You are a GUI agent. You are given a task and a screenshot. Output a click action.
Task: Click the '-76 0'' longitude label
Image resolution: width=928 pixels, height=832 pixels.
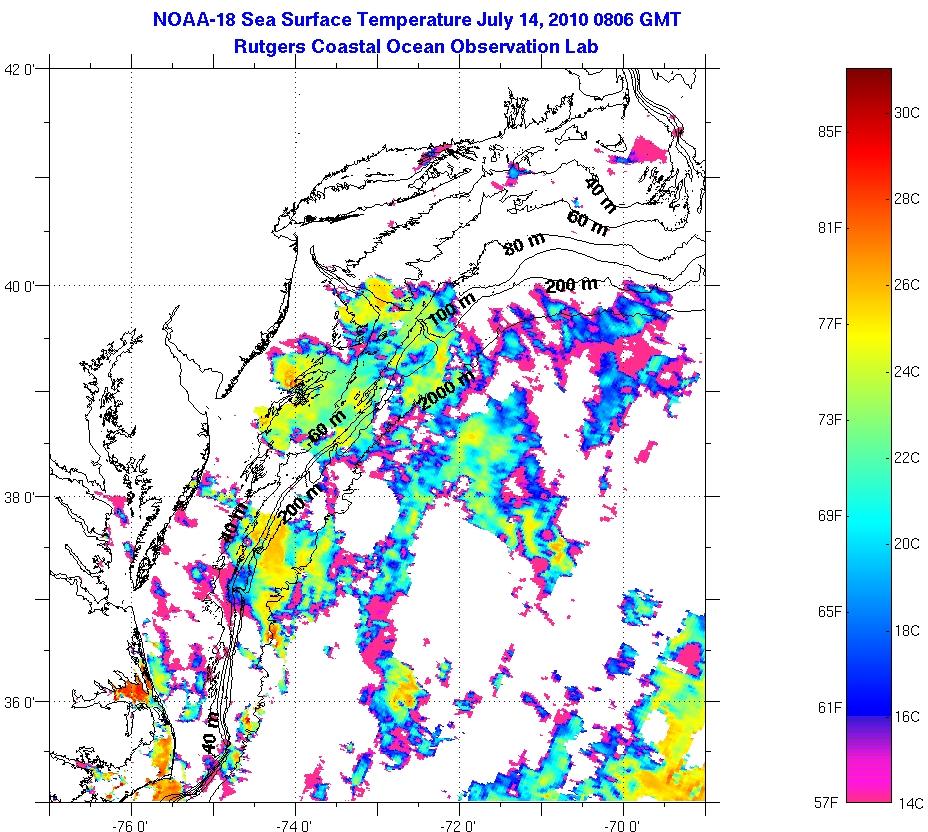pos(131,825)
